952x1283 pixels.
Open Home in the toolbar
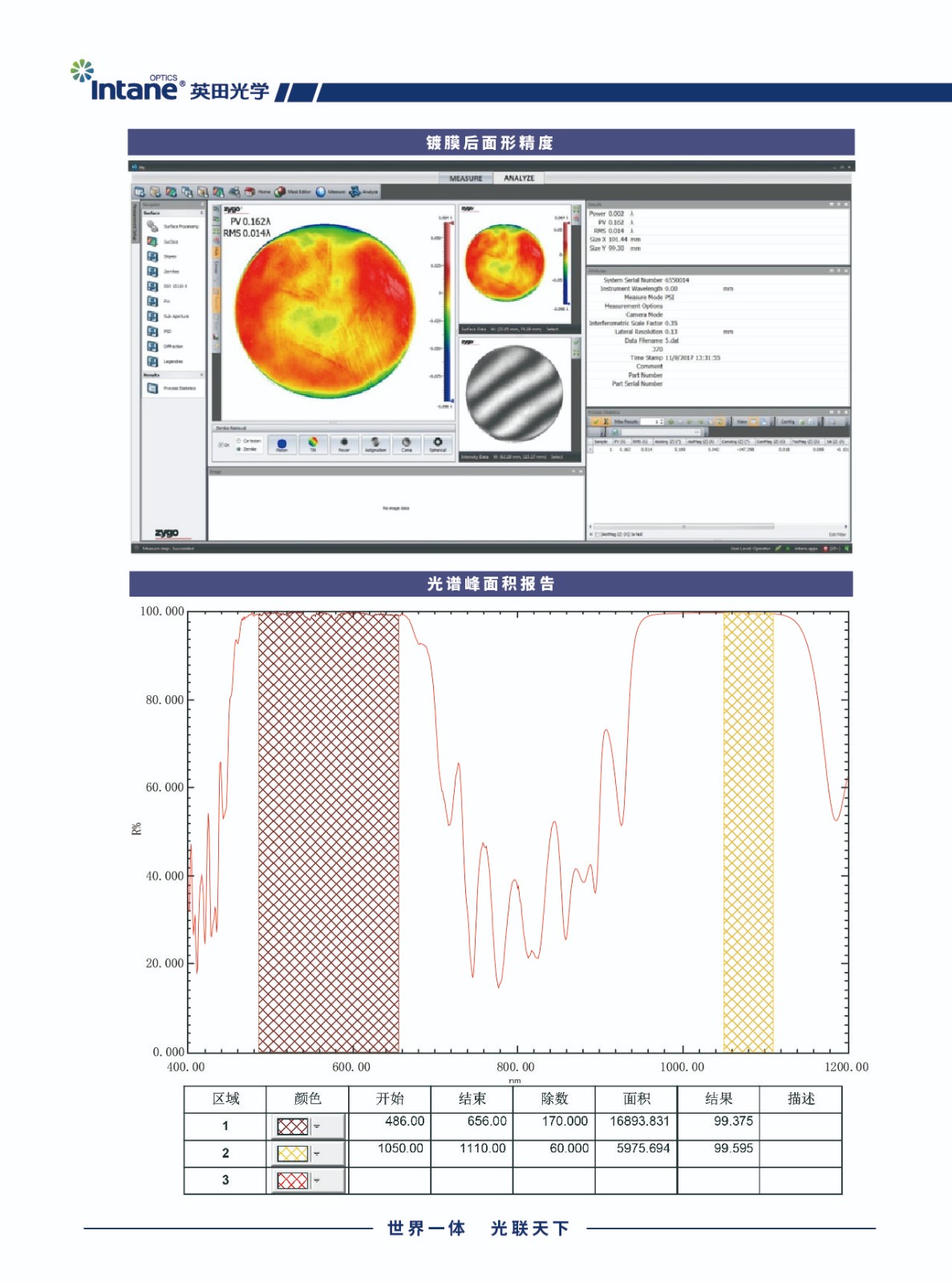257,192
